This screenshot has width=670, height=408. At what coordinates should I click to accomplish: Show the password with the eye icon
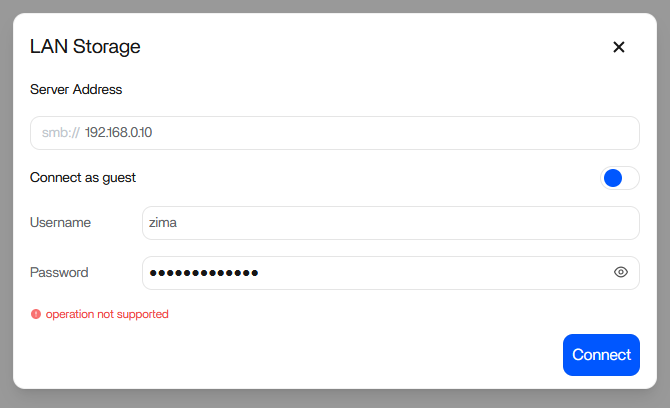(621, 272)
